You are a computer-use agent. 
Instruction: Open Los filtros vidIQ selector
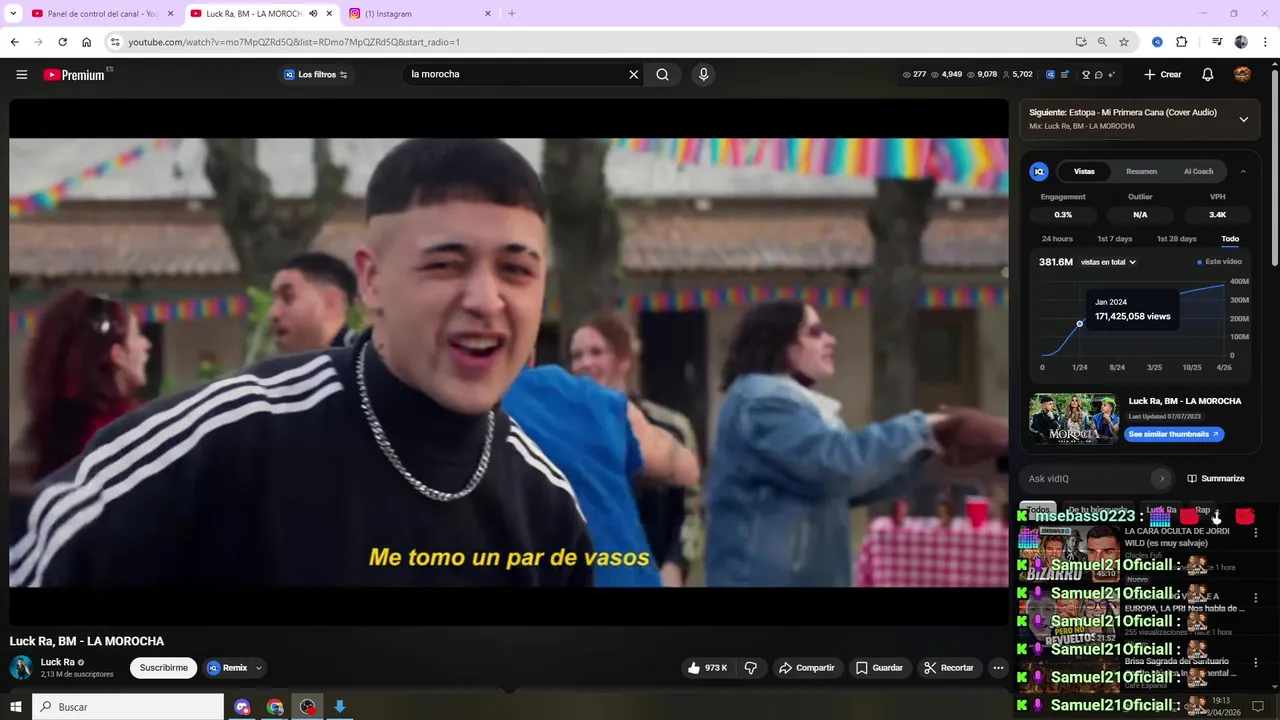(316, 74)
